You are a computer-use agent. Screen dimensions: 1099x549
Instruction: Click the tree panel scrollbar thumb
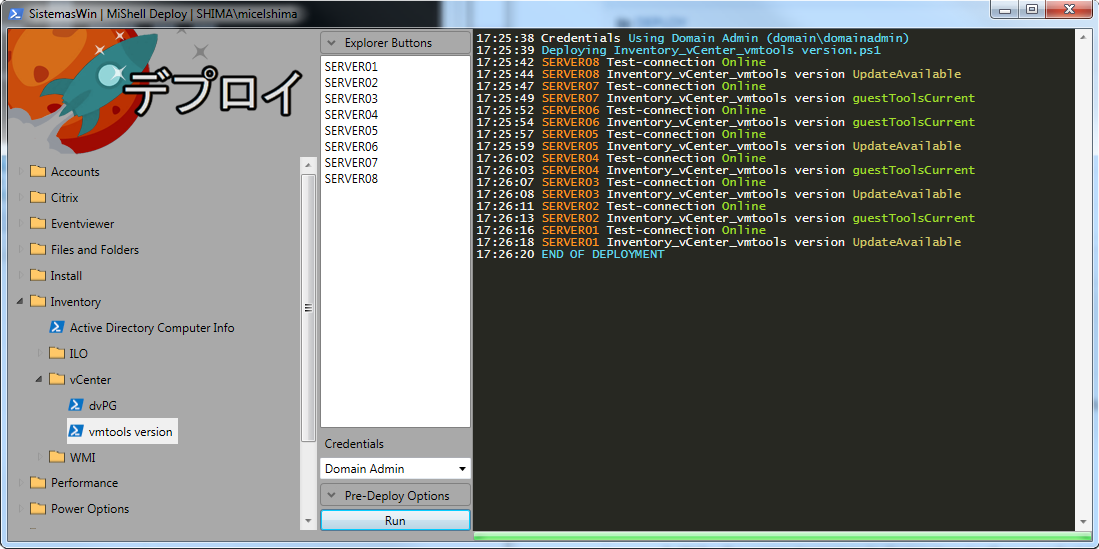coord(308,307)
